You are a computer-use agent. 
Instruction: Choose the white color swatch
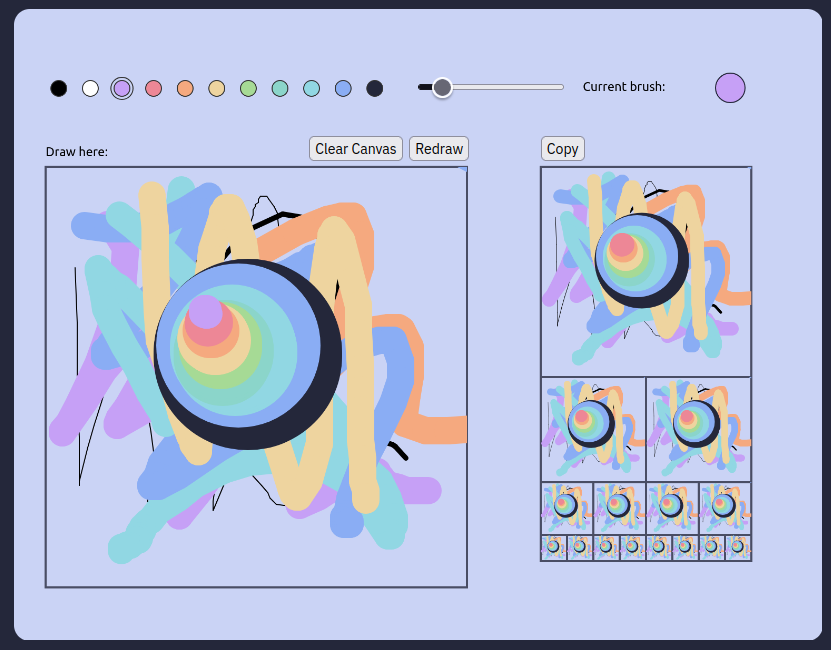pos(90,88)
